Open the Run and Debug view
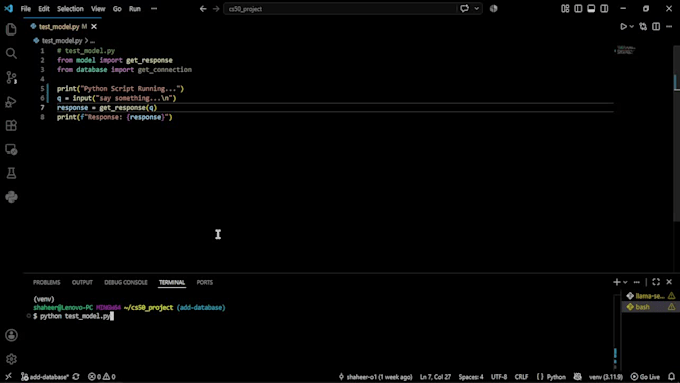Viewport: 680px width, 383px height. [11, 102]
